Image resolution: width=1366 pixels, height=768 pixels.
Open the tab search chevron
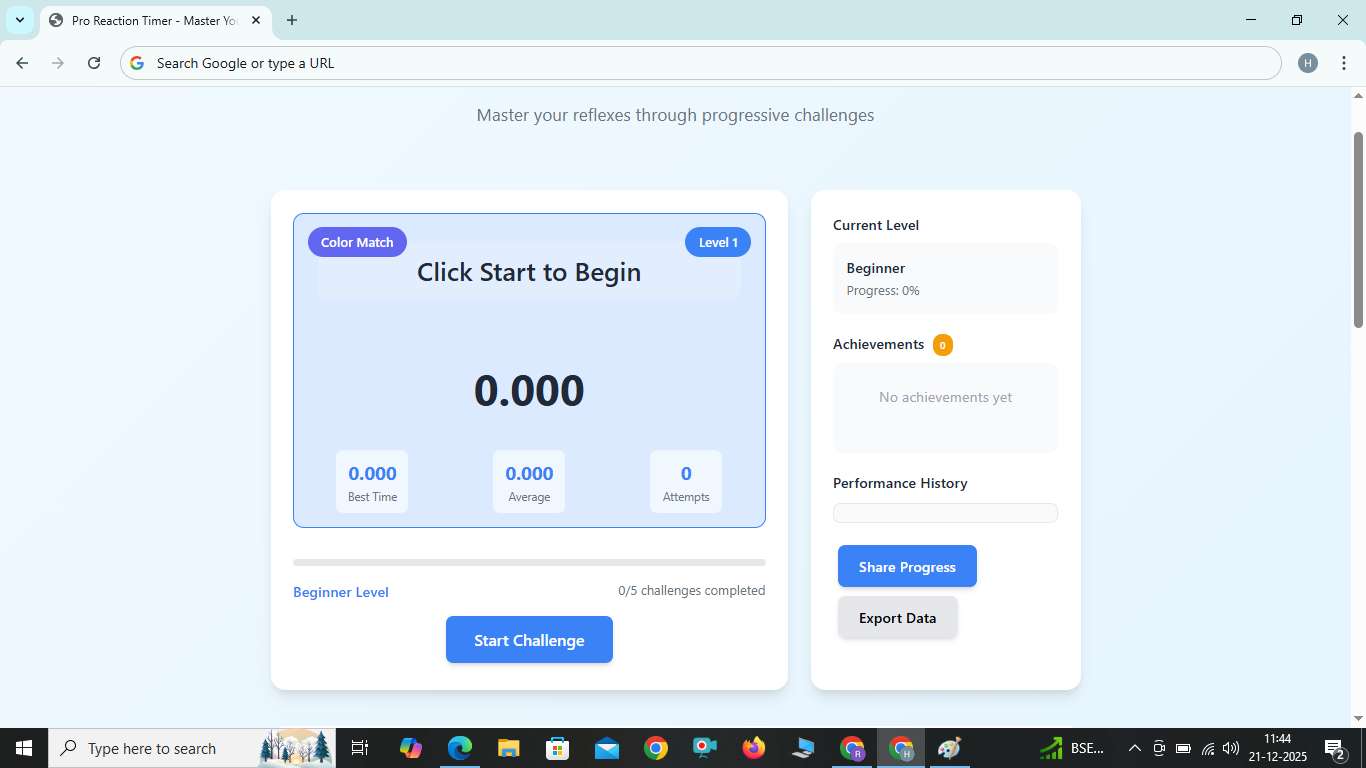tap(20, 20)
